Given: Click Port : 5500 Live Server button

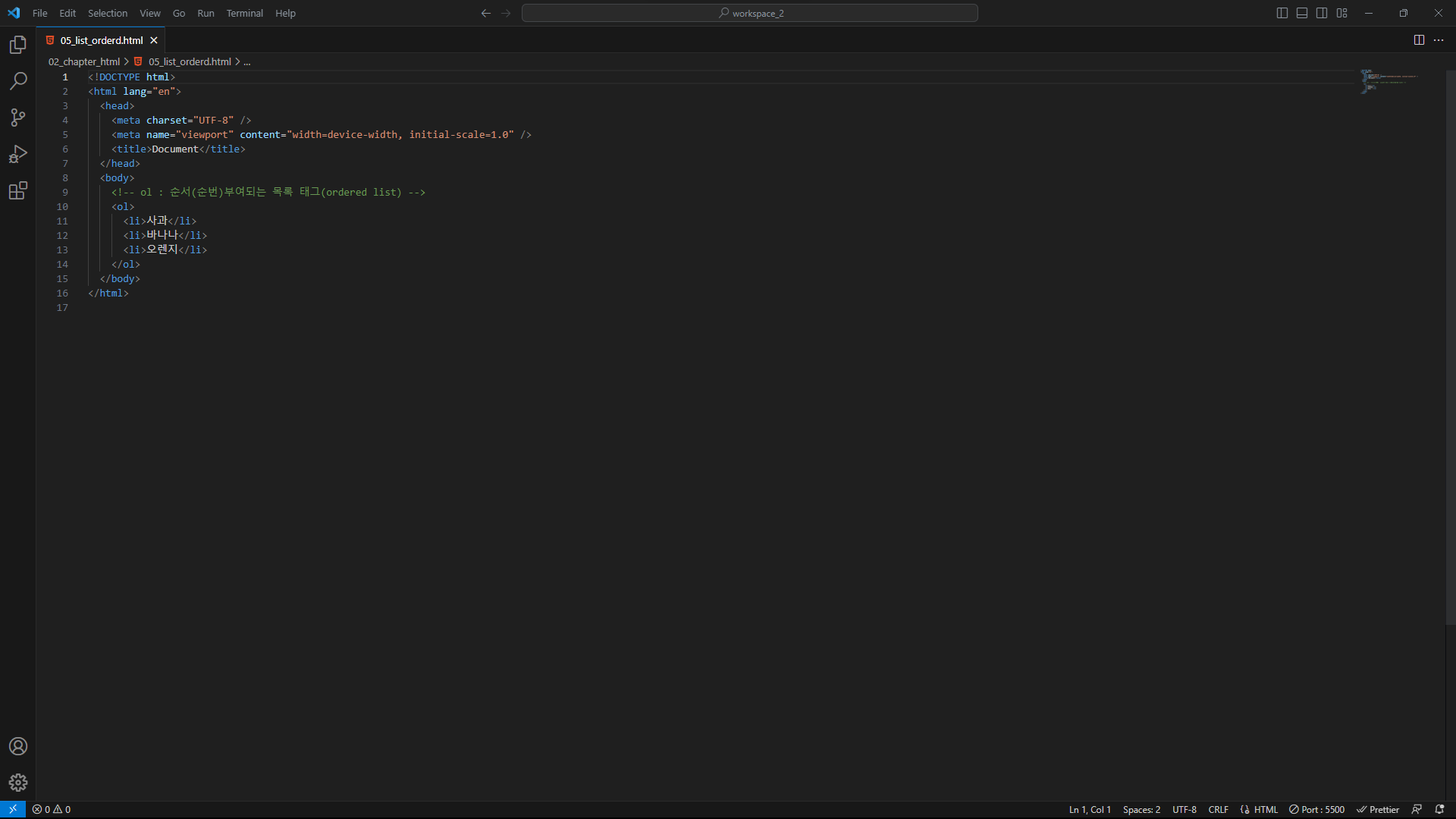Looking at the screenshot, I should point(1317,809).
